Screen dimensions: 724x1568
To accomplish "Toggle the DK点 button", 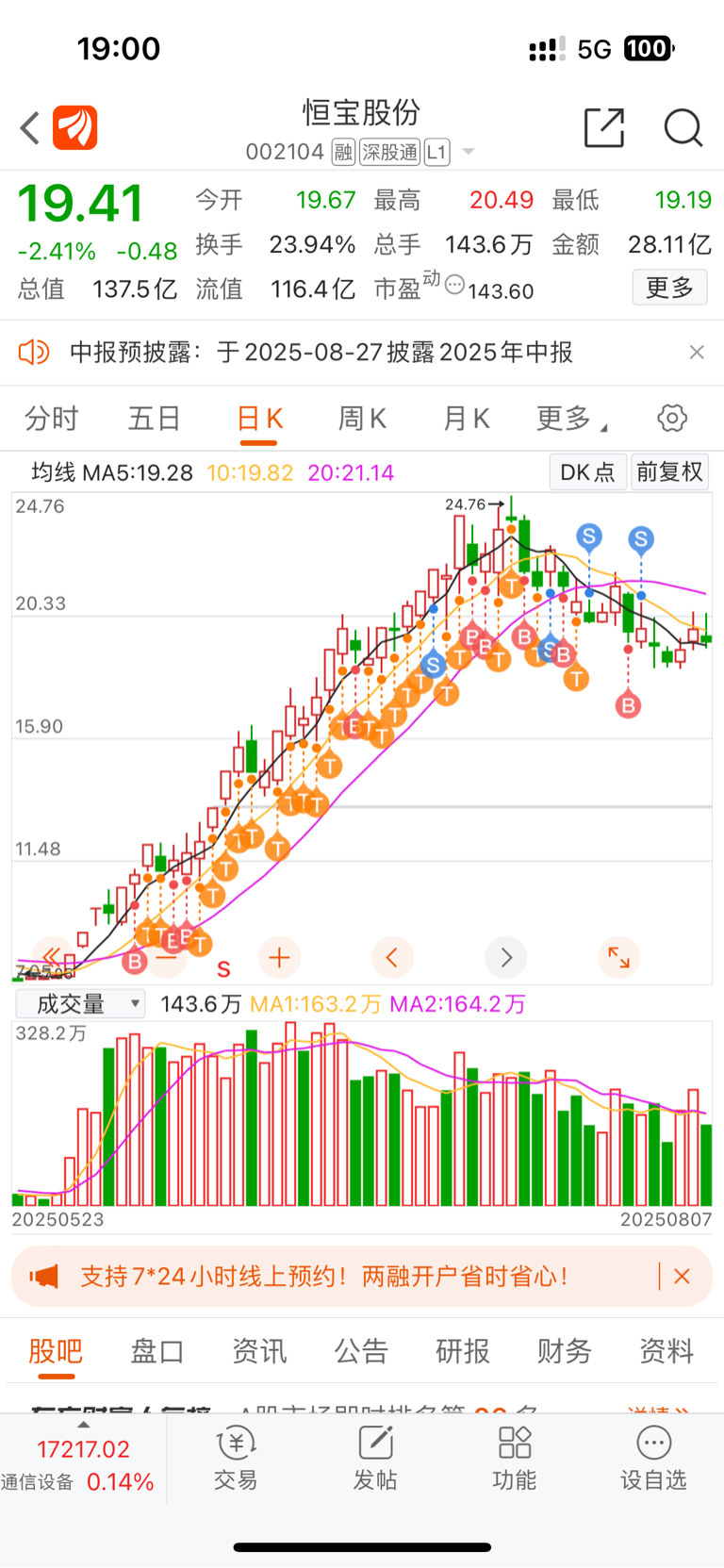I will pos(588,472).
